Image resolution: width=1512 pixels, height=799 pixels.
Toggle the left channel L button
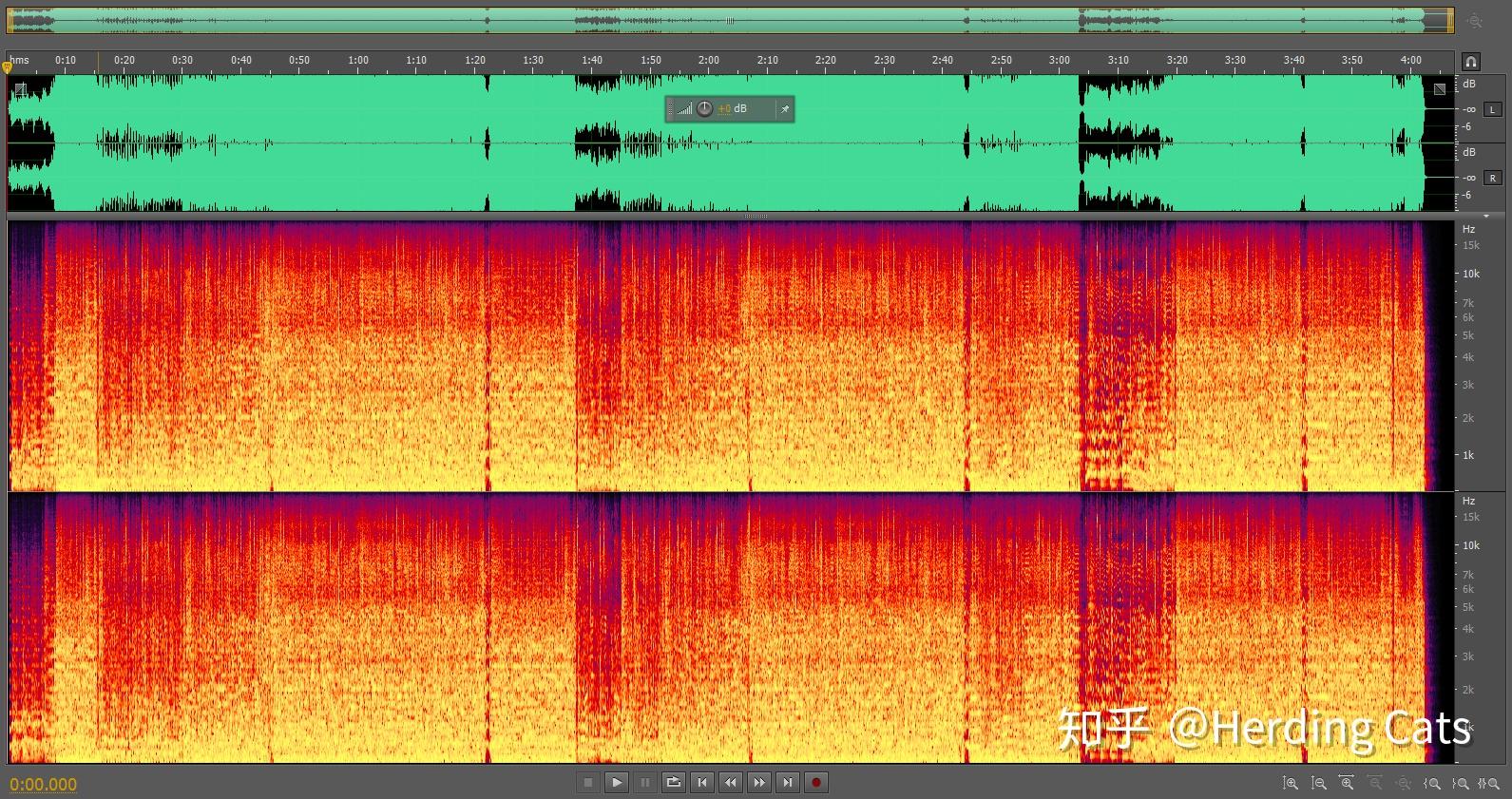coord(1492,109)
